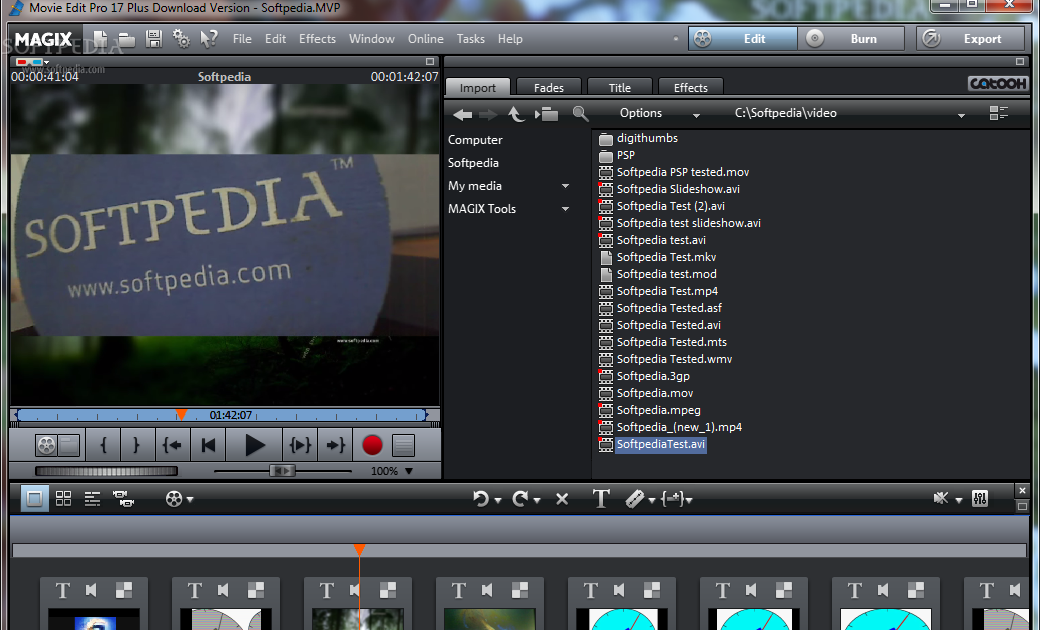Set range start with the left brace button
Screen dimensions: 1040x630
(x=103, y=445)
